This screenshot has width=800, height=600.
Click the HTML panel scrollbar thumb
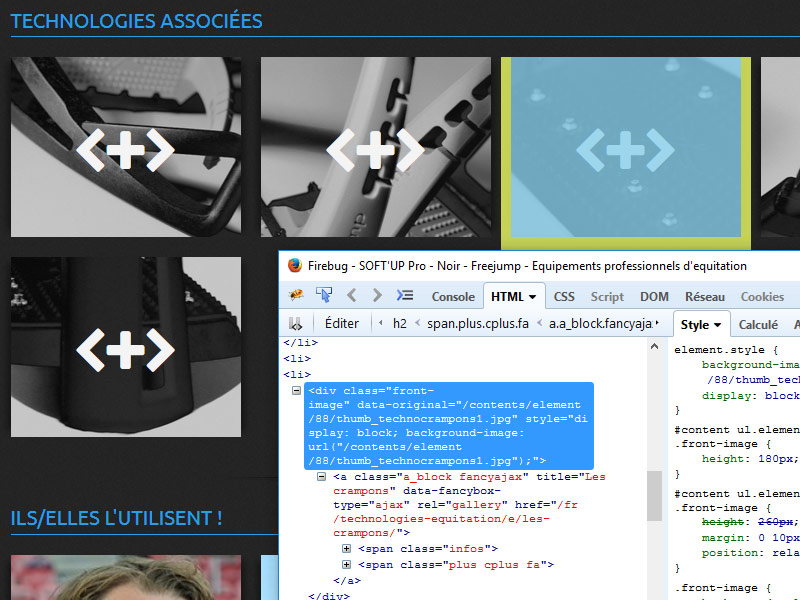pos(654,496)
